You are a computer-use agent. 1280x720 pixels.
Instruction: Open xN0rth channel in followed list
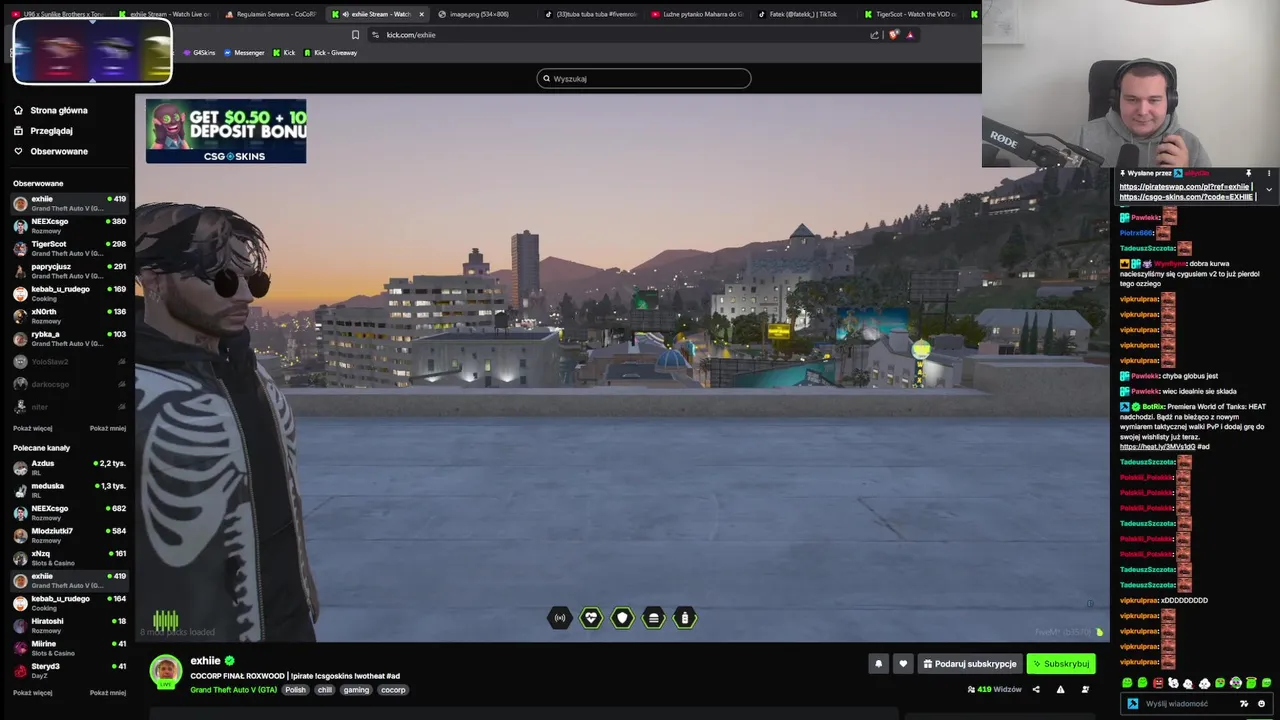[69, 316]
